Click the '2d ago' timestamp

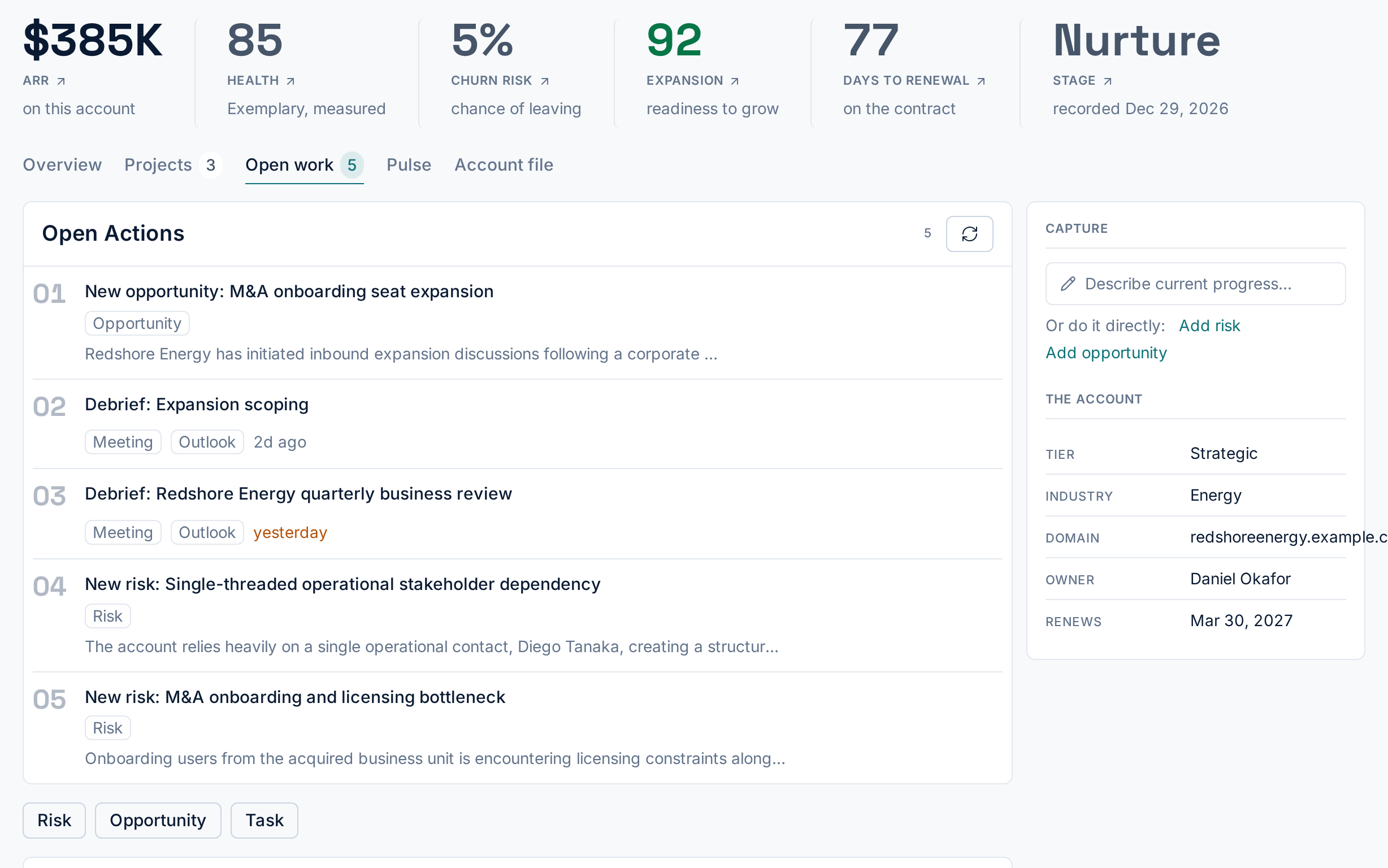click(280, 442)
